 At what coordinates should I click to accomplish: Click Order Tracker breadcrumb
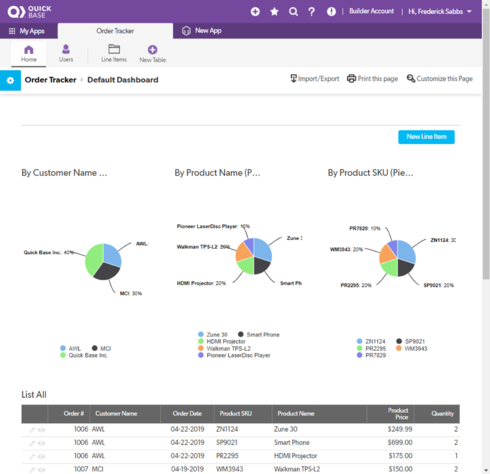50,80
